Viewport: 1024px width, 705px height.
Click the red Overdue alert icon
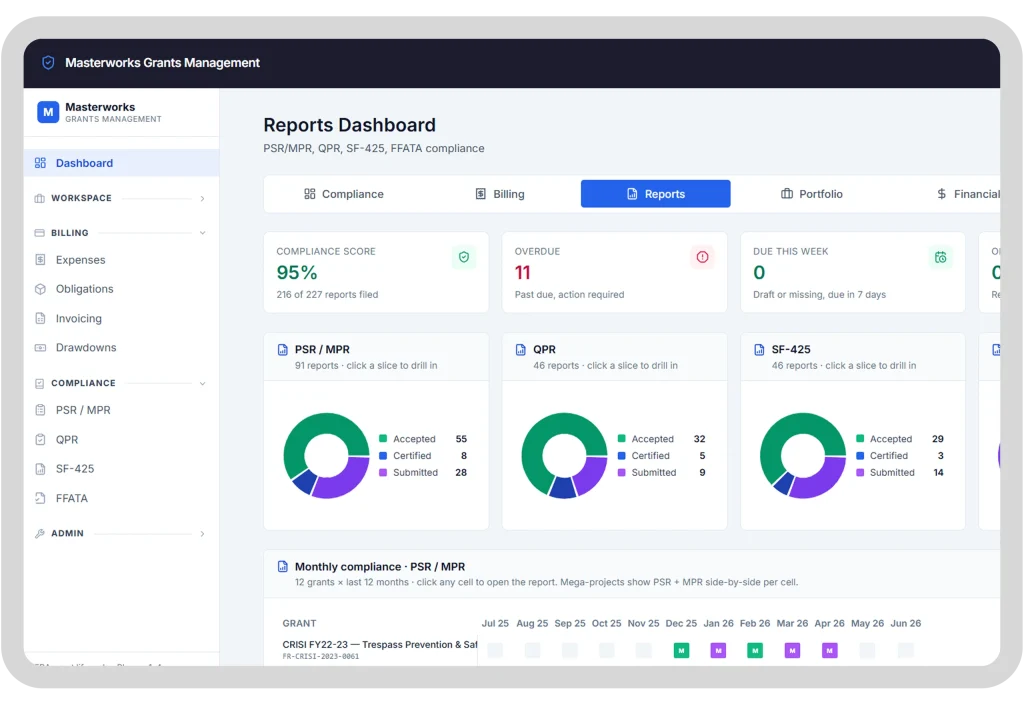[x=702, y=257]
